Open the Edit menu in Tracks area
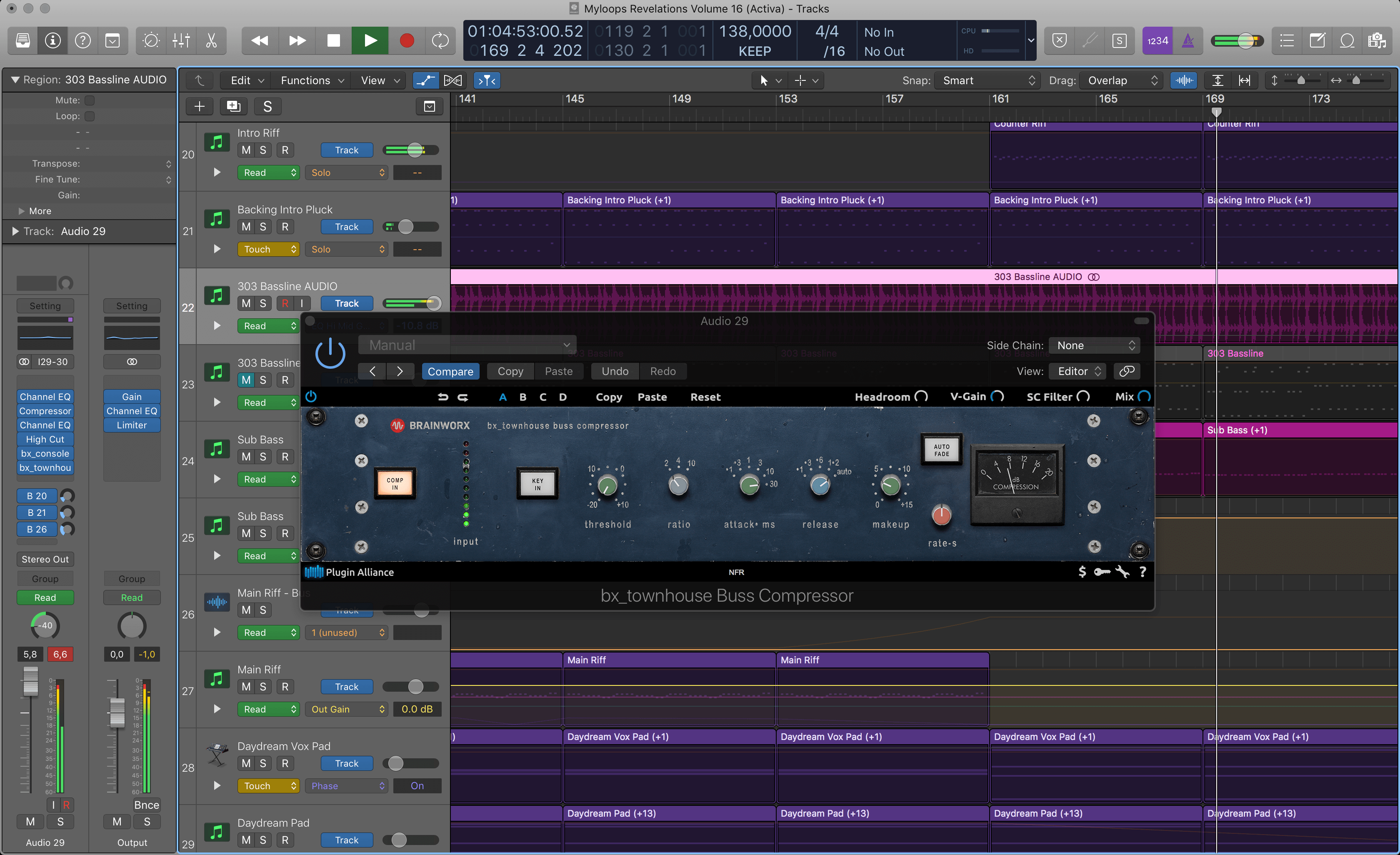The width and height of the screenshot is (1400, 855). 247,80
